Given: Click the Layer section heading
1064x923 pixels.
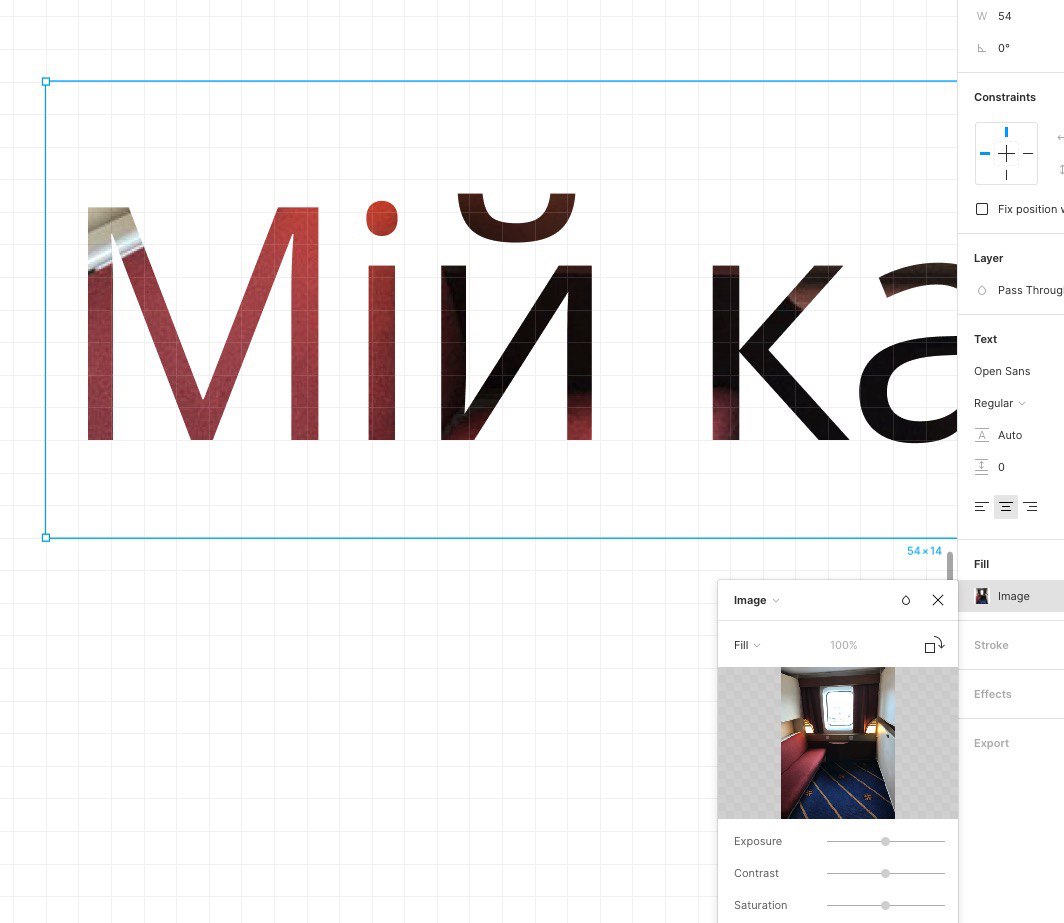Looking at the screenshot, I should tap(988, 259).
